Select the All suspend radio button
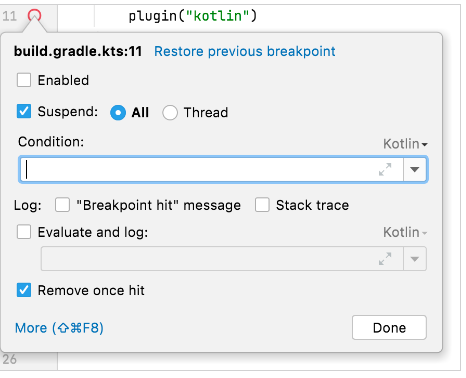The image size is (466, 378). tap(118, 112)
